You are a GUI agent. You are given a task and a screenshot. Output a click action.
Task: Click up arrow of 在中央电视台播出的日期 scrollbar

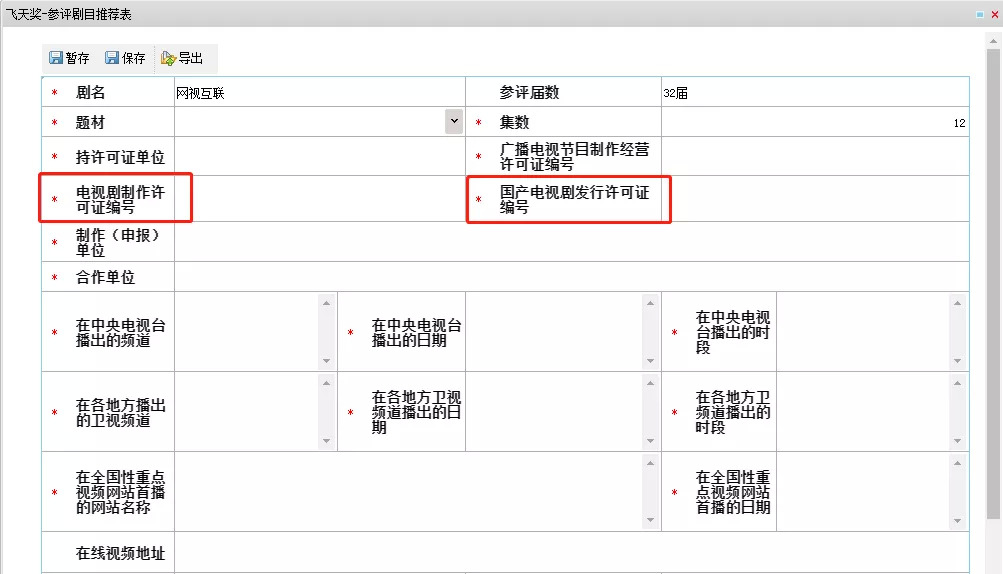click(x=651, y=303)
